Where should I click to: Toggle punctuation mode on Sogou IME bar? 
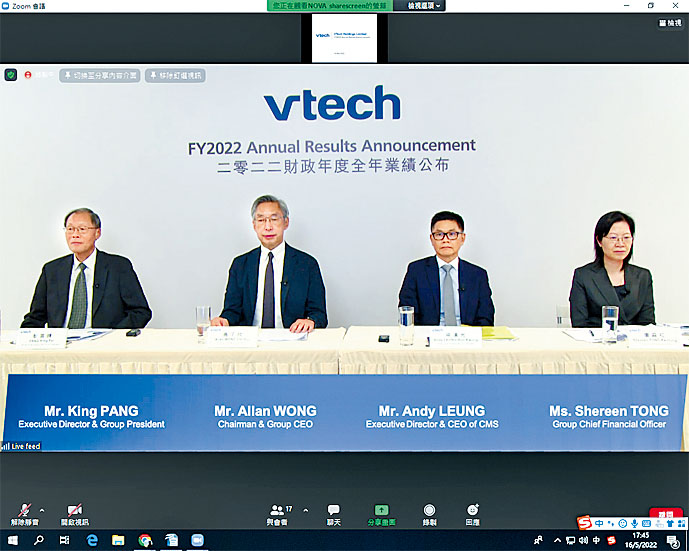pyautogui.click(x=611, y=523)
